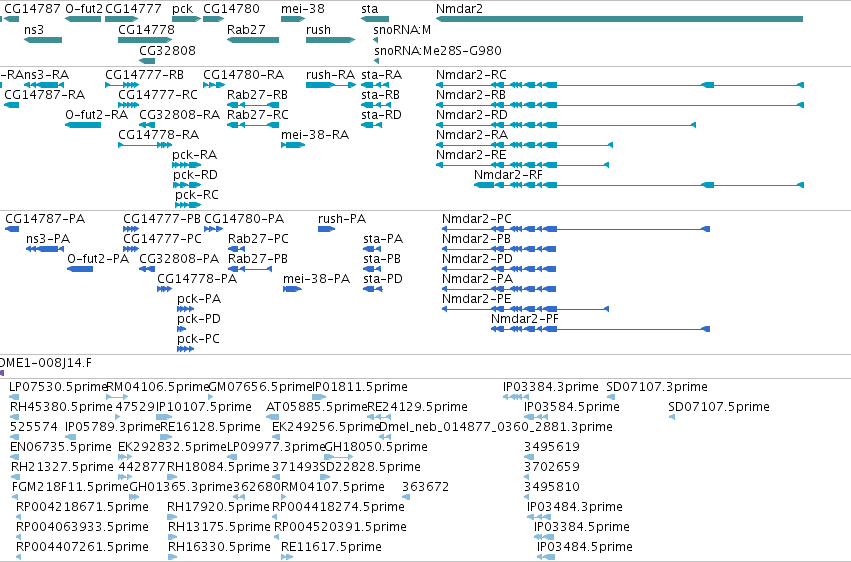This screenshot has height=562, width=851.
Task: Click the Nmdar2 gene label
Action: pyautogui.click(x=459, y=9)
